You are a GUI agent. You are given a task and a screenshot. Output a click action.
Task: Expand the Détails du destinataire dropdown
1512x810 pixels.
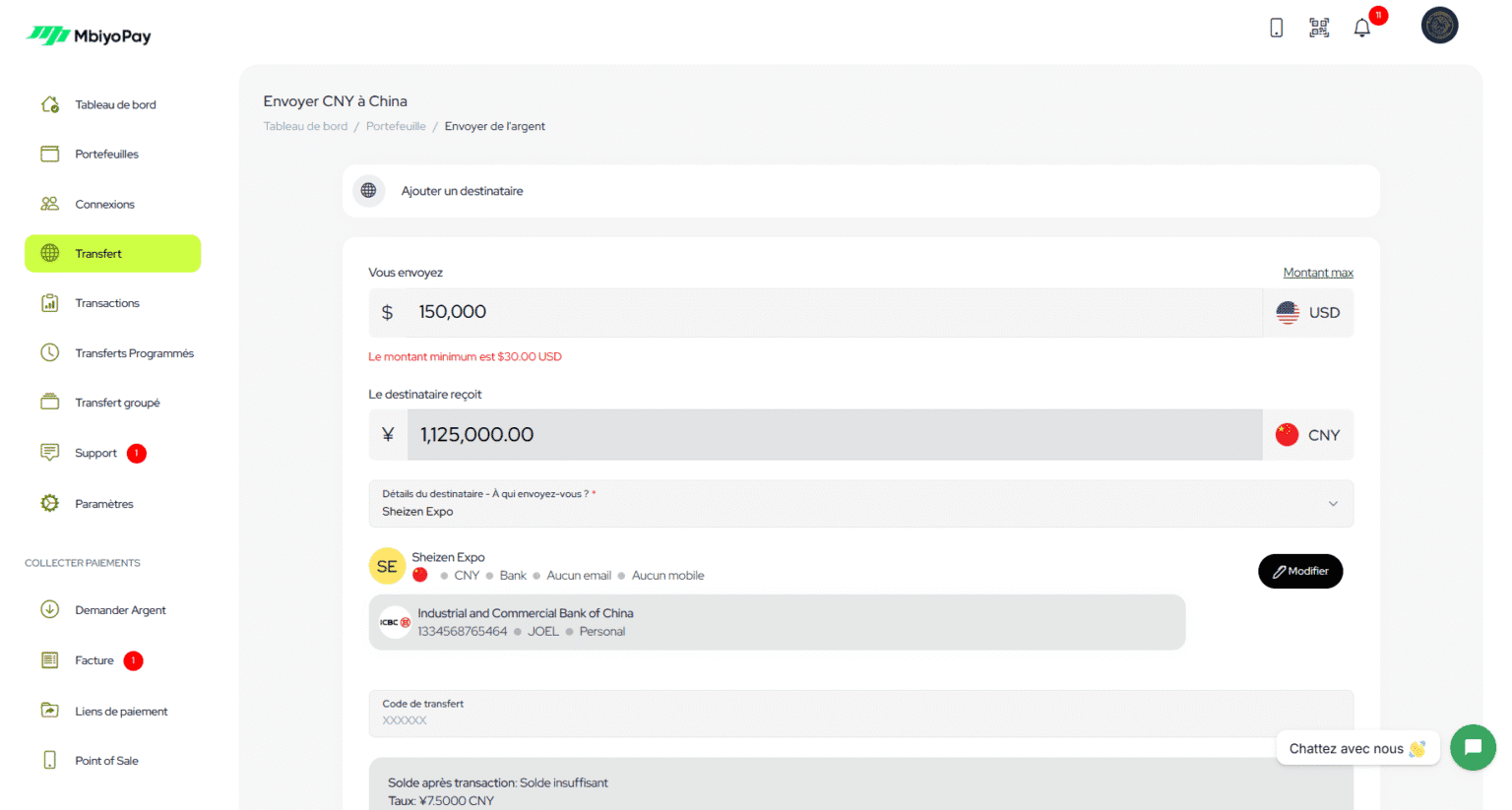(861, 504)
